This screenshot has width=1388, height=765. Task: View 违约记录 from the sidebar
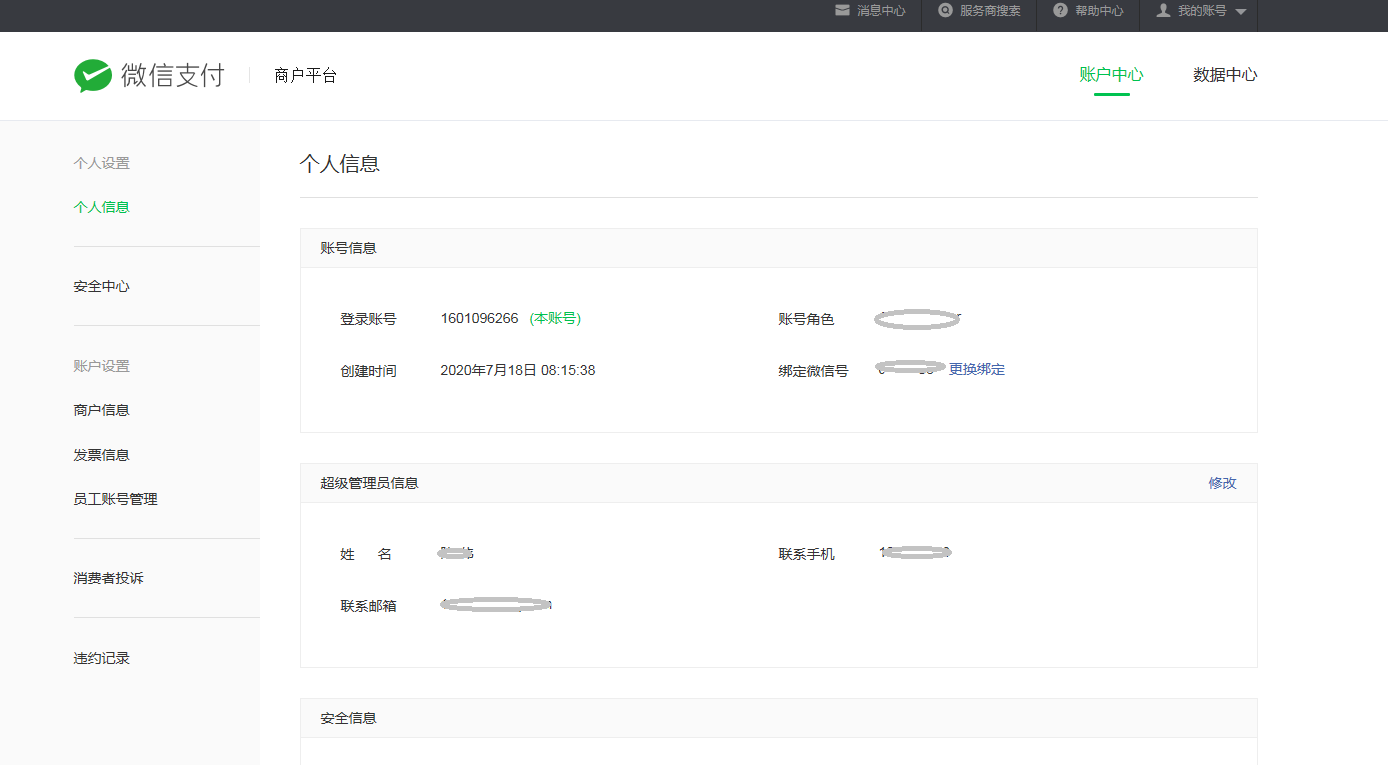(x=102, y=658)
